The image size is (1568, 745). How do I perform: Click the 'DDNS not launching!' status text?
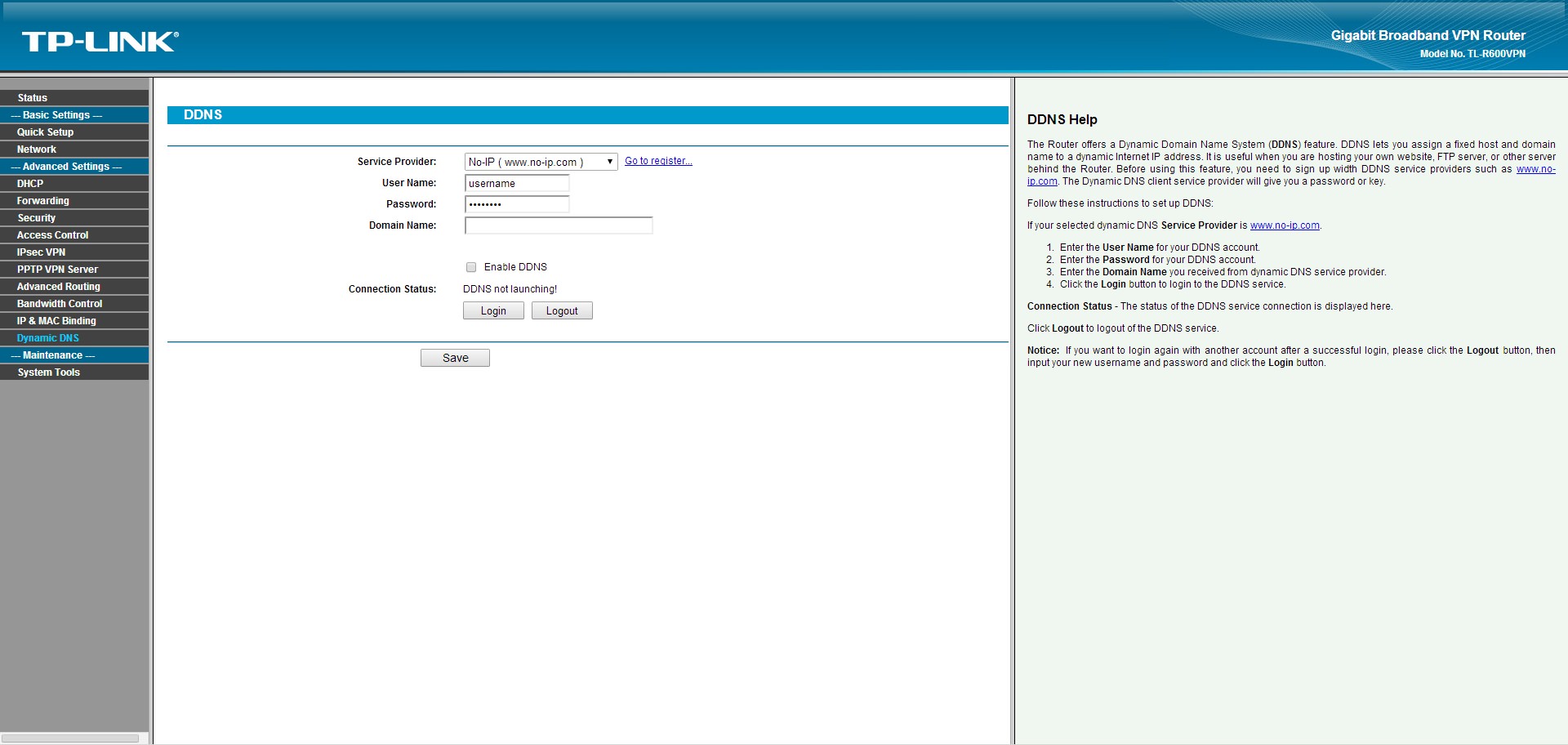[510, 289]
